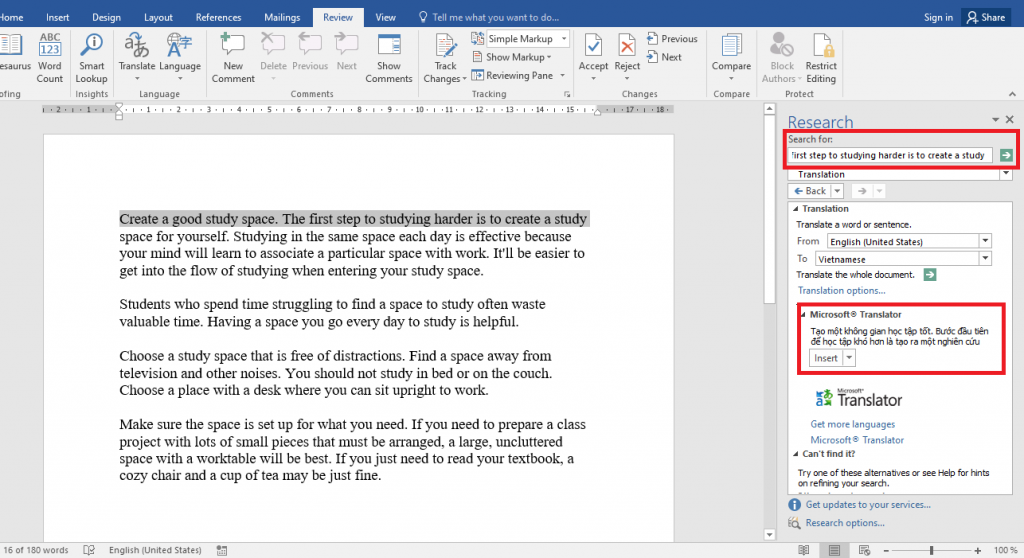Open Smart Lookup tool
Viewport: 1024px width, 558px height.
tap(91, 56)
